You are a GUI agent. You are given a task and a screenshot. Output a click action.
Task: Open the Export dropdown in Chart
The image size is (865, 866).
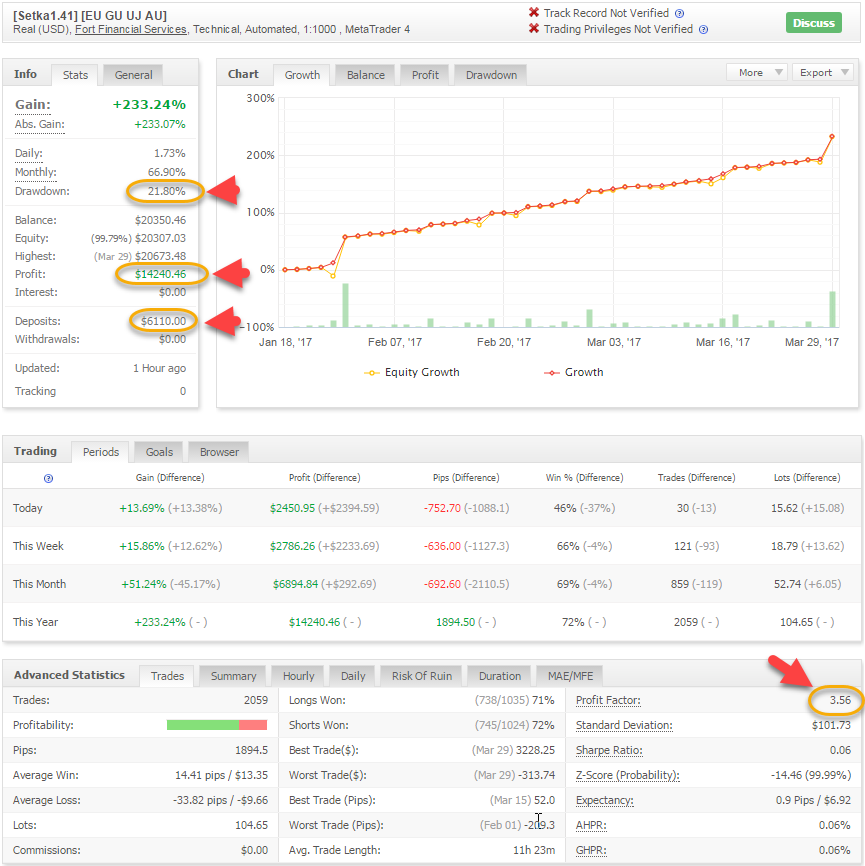[x=824, y=72]
